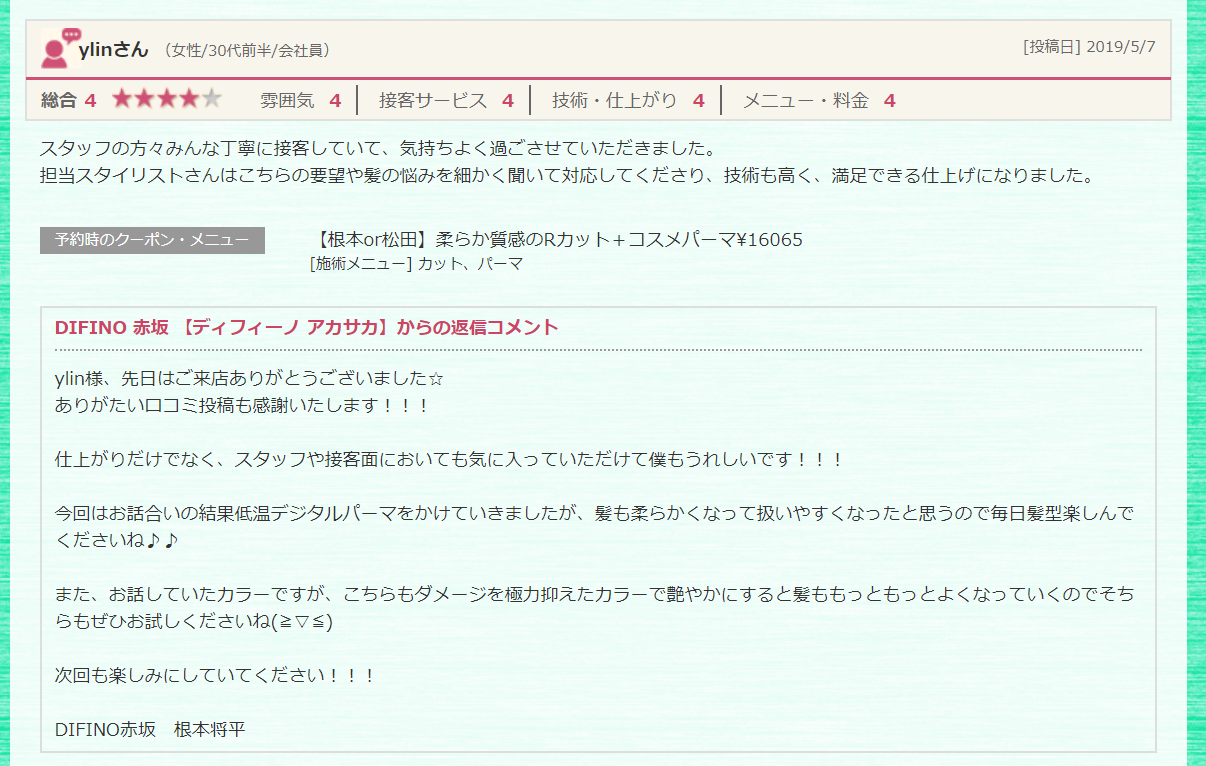Click the gray 予約時のクーポン・メニュー badge
Image resolution: width=1206 pixels, height=766 pixels.
pos(152,240)
